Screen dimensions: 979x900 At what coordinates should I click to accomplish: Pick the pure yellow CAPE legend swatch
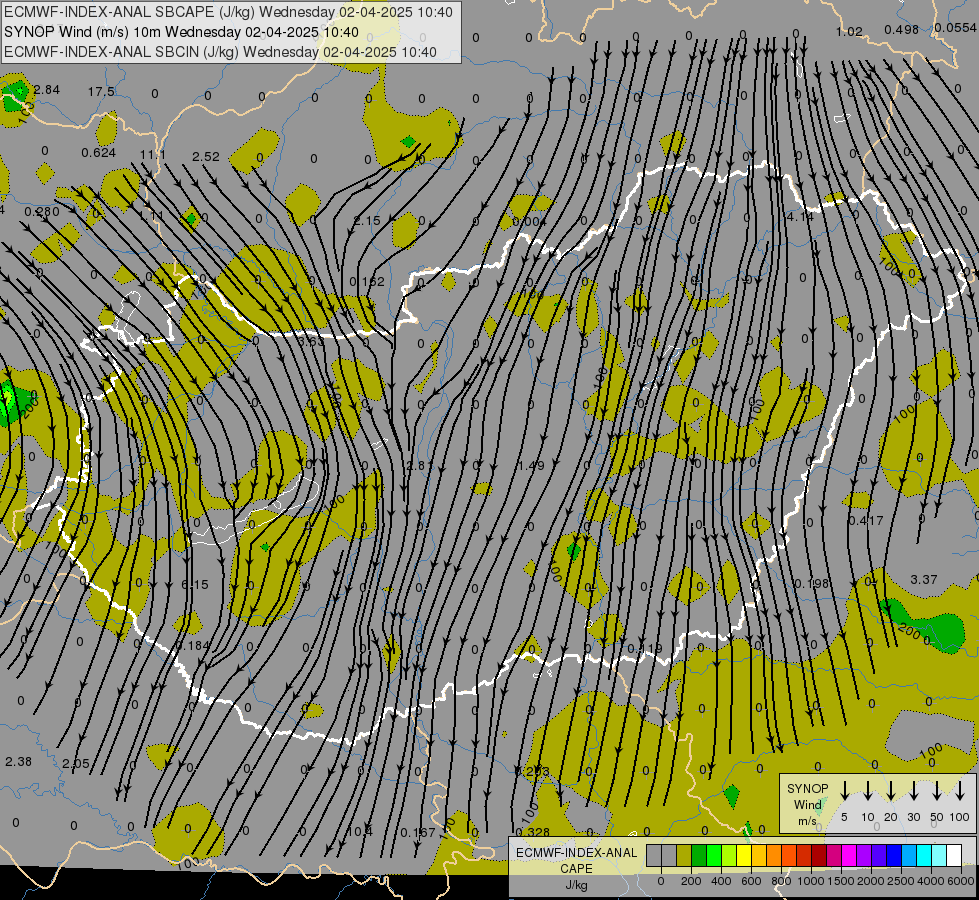point(744,856)
